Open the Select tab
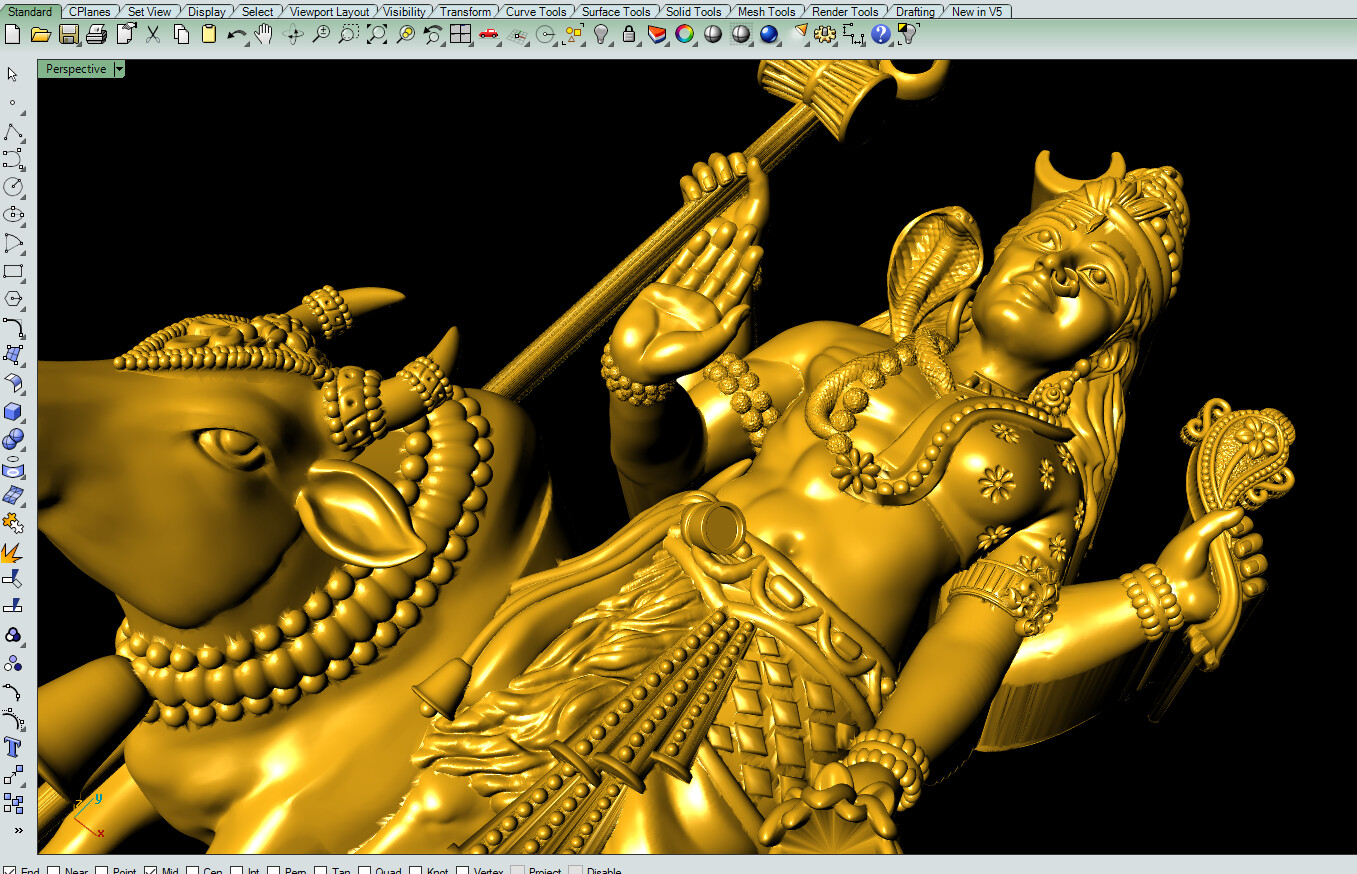Image resolution: width=1357 pixels, height=874 pixels. [257, 12]
